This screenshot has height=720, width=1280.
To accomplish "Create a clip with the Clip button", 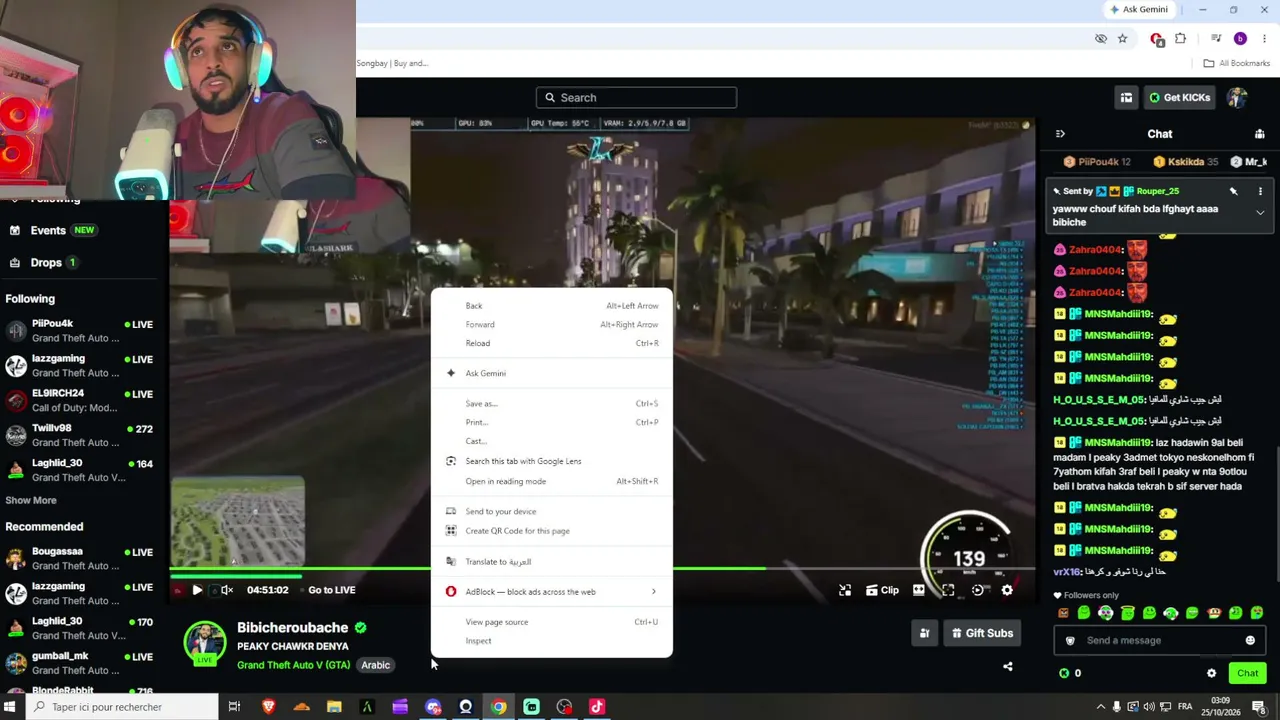I will (x=882, y=591).
